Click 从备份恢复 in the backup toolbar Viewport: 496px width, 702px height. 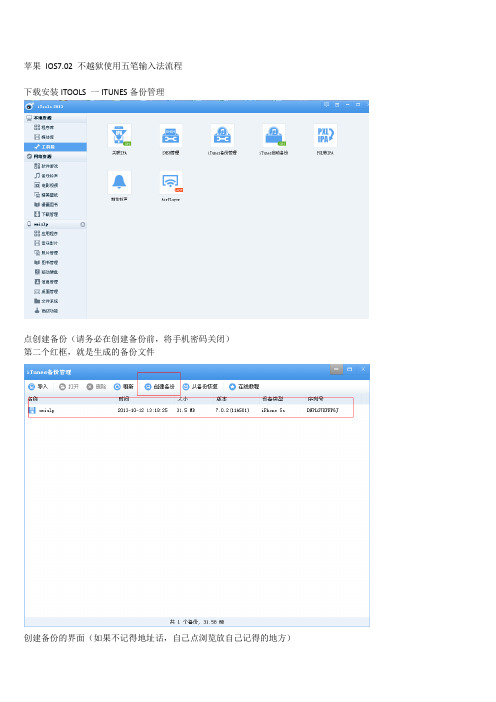[x=200, y=386]
